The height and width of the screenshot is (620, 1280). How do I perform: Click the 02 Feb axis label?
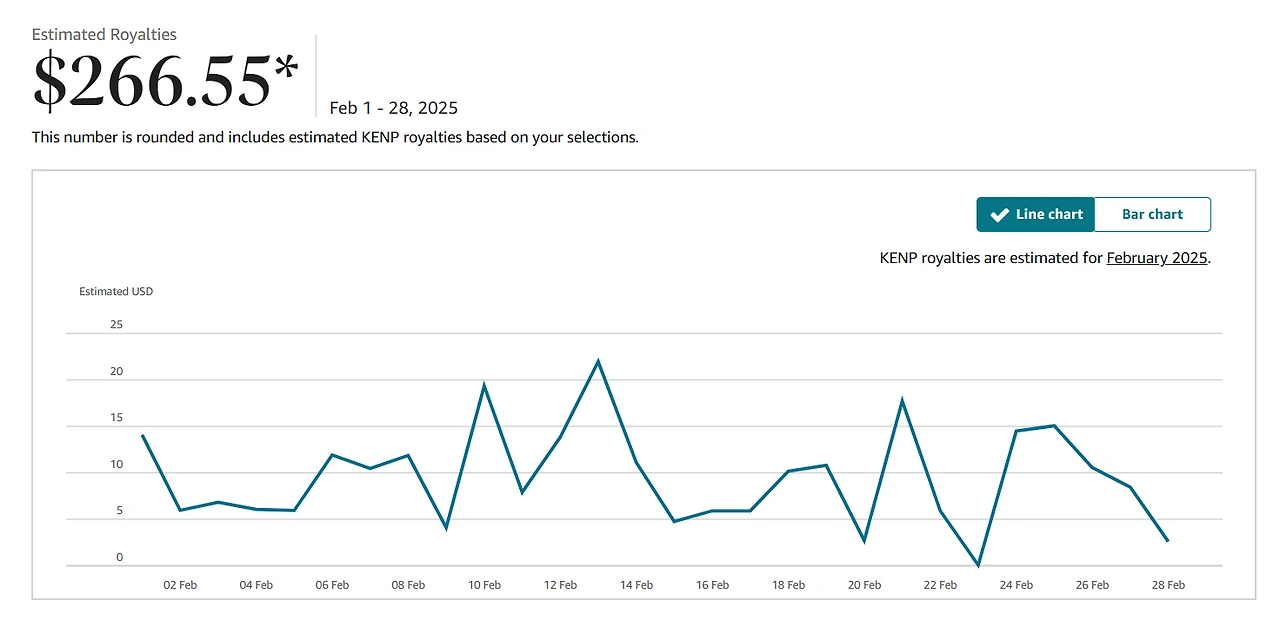click(x=180, y=585)
